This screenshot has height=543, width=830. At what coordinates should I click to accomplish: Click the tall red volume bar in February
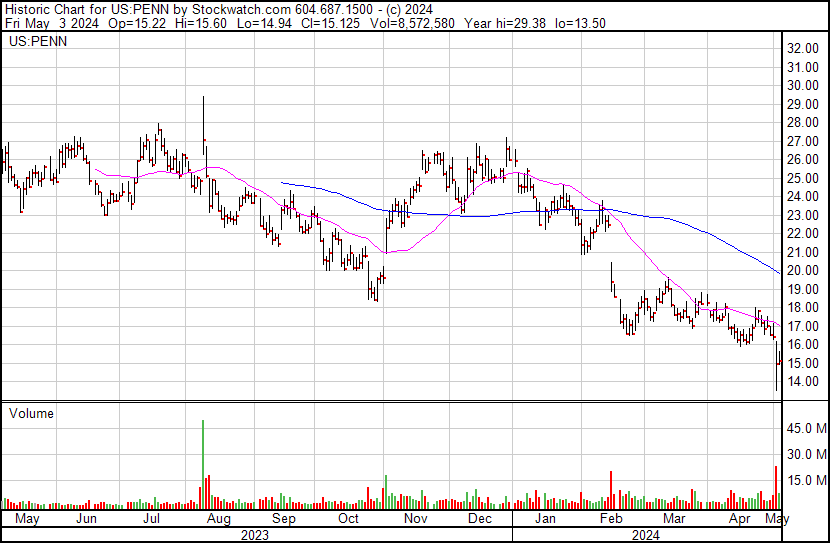pyautogui.click(x=611, y=490)
